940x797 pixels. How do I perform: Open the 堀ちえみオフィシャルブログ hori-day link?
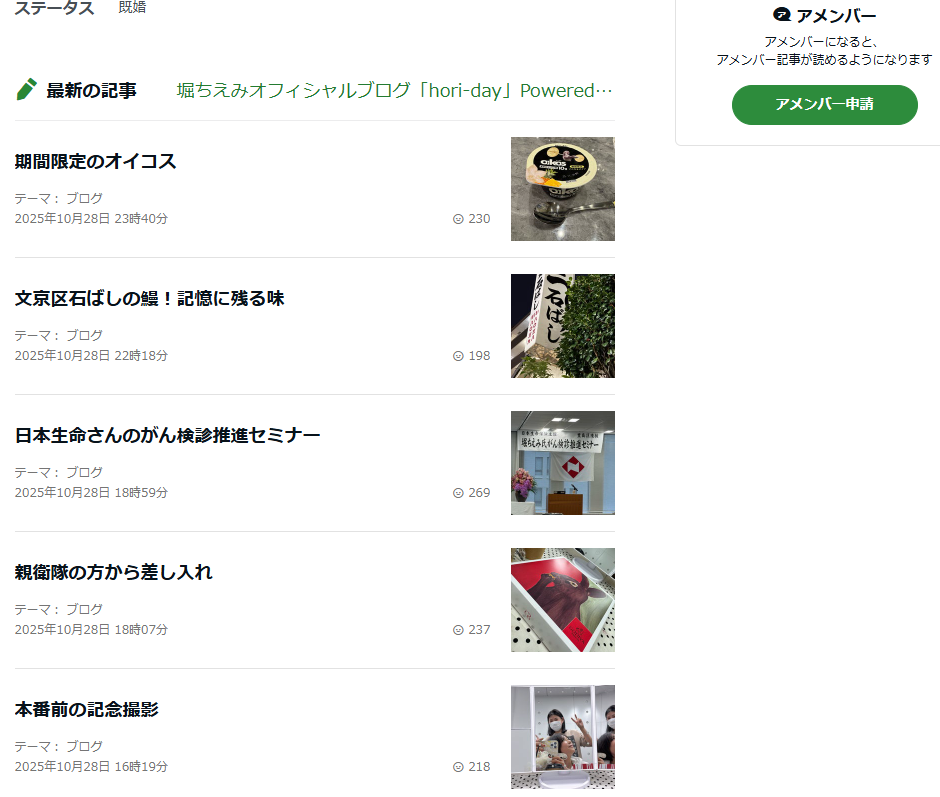coord(394,91)
